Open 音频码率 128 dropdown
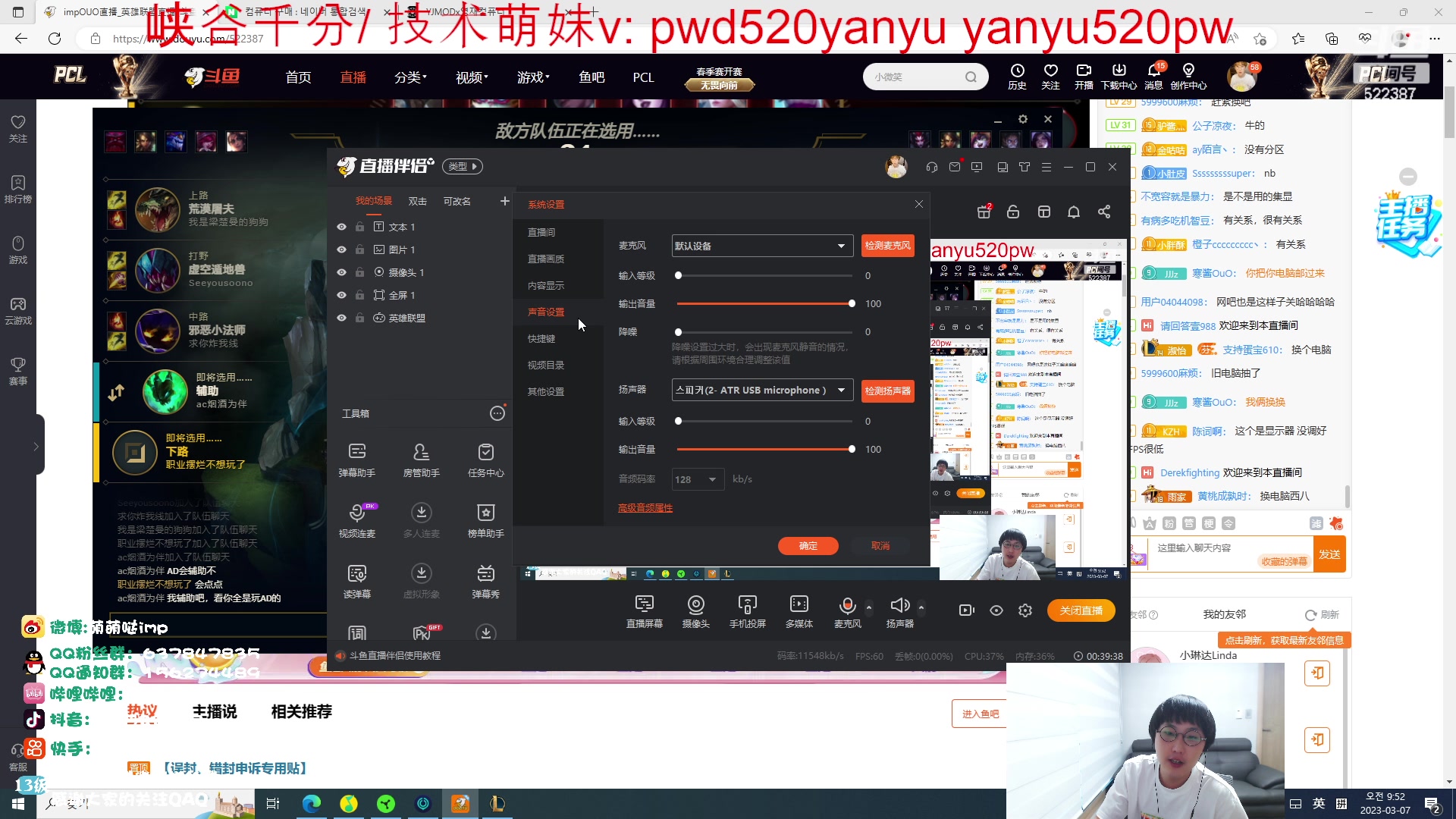Viewport: 1456px width, 819px height. coord(698,479)
